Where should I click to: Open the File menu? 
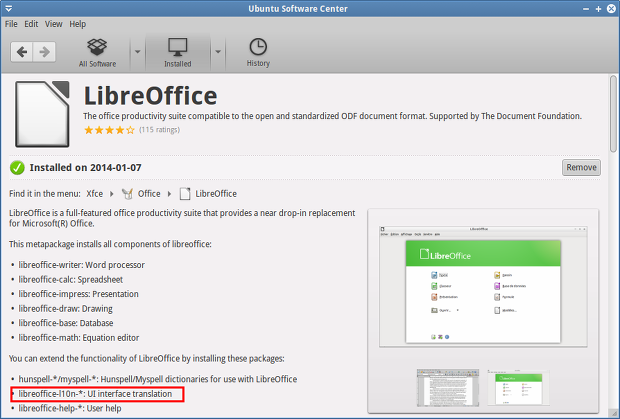11,24
